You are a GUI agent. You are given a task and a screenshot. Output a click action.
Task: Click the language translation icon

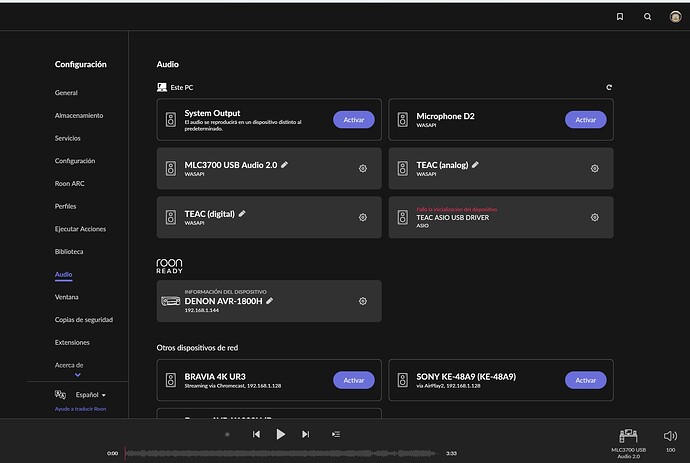click(x=60, y=394)
